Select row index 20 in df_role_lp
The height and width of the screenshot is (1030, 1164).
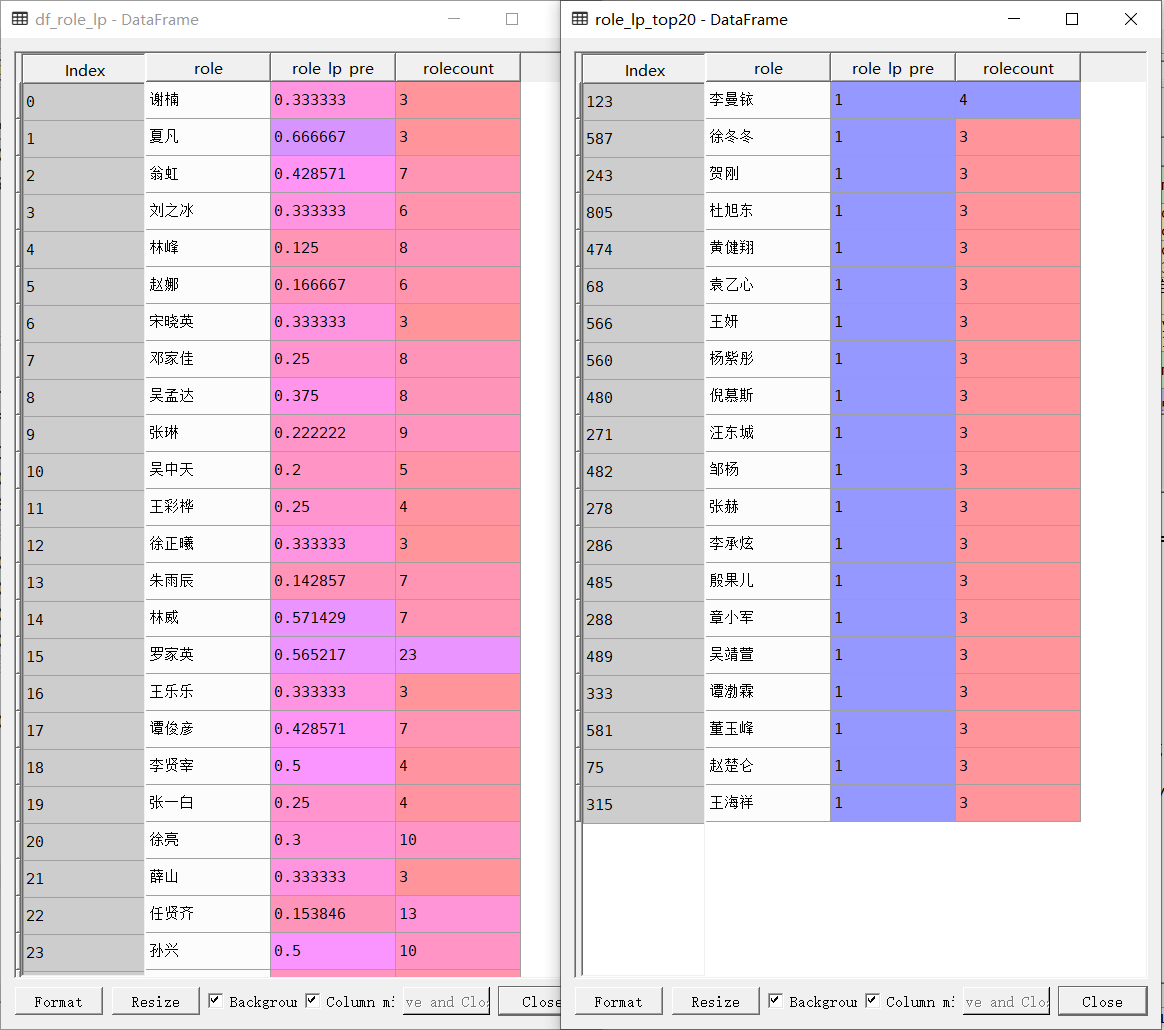click(x=84, y=841)
